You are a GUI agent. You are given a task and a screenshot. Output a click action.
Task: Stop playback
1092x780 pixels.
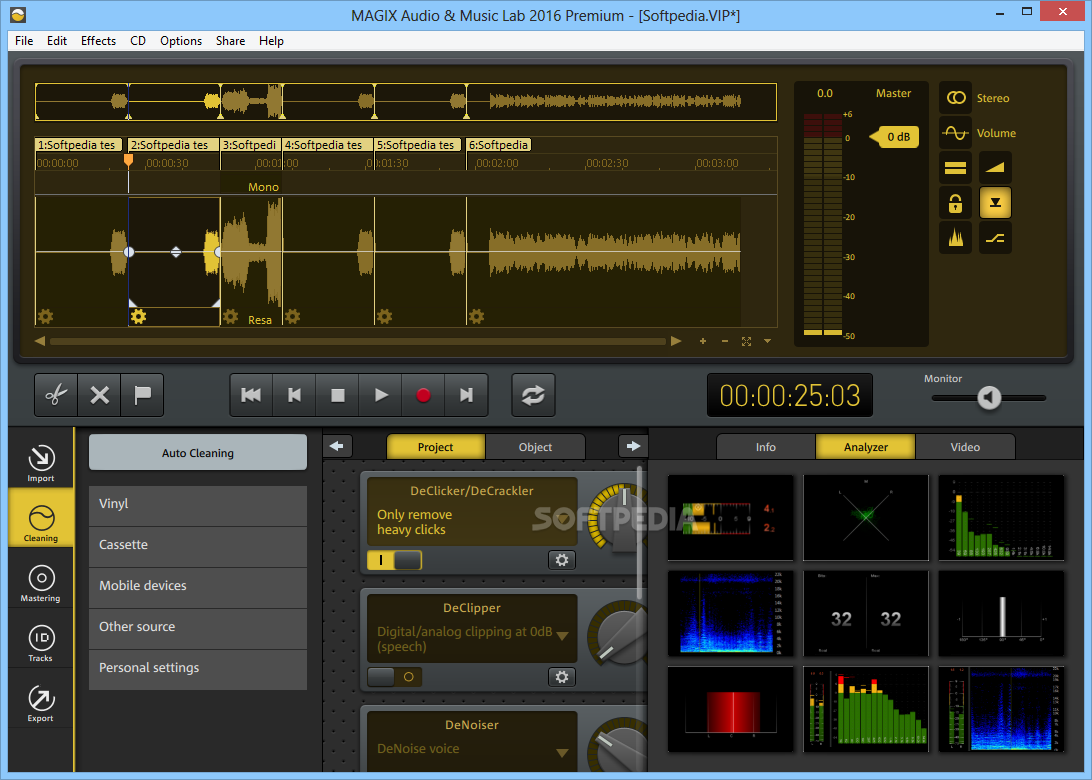(338, 395)
